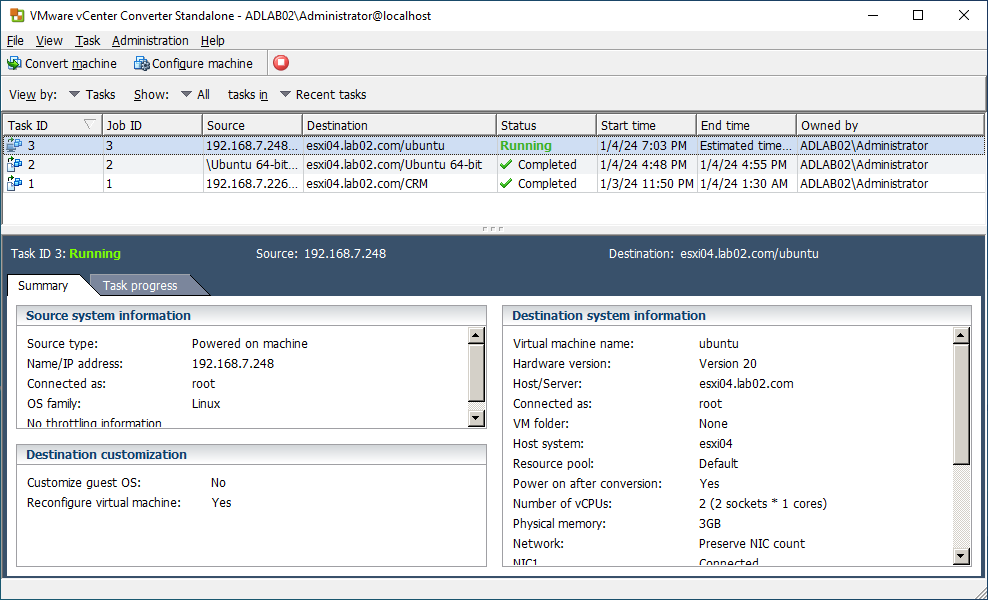Open the Help menu
Screen dimensions: 988x600
(212, 40)
